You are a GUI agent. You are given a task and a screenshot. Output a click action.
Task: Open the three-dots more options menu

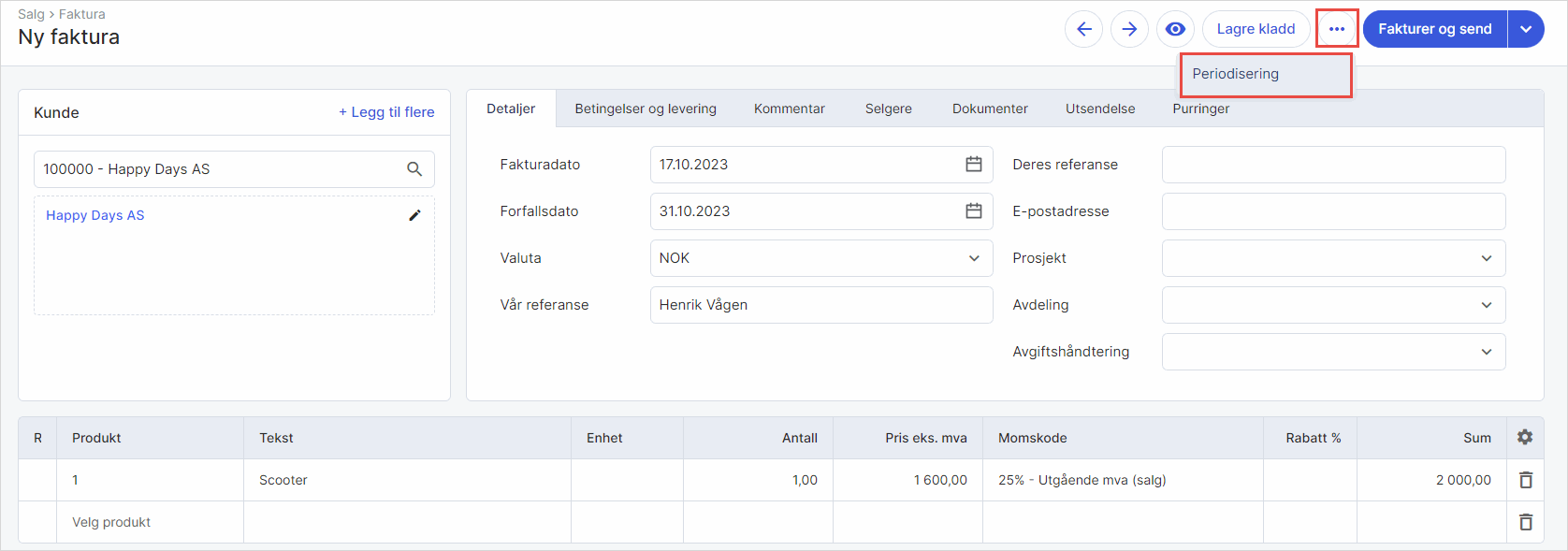click(x=1336, y=29)
